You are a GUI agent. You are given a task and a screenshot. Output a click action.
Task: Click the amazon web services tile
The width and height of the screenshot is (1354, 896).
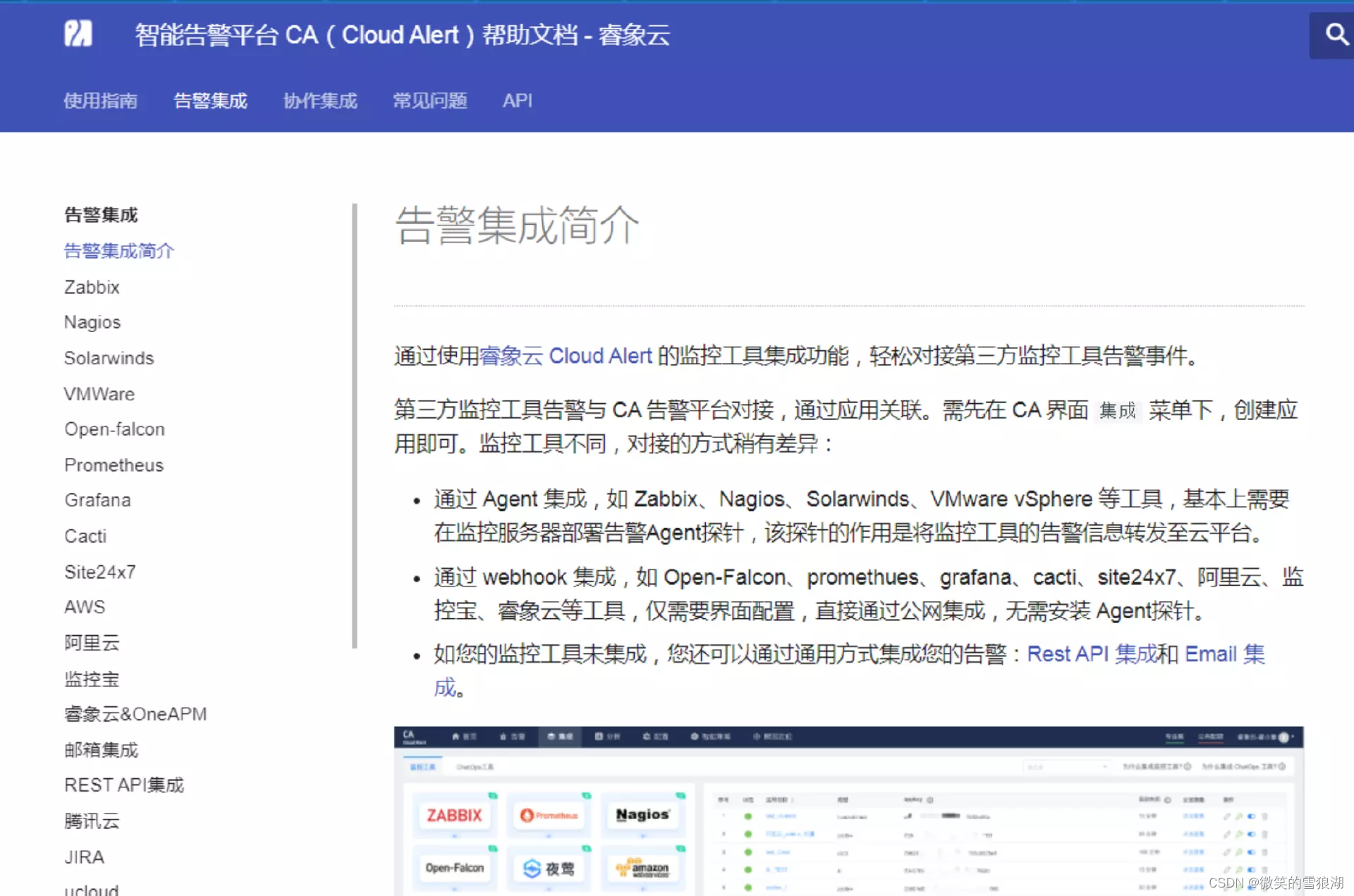pyautogui.click(x=642, y=868)
